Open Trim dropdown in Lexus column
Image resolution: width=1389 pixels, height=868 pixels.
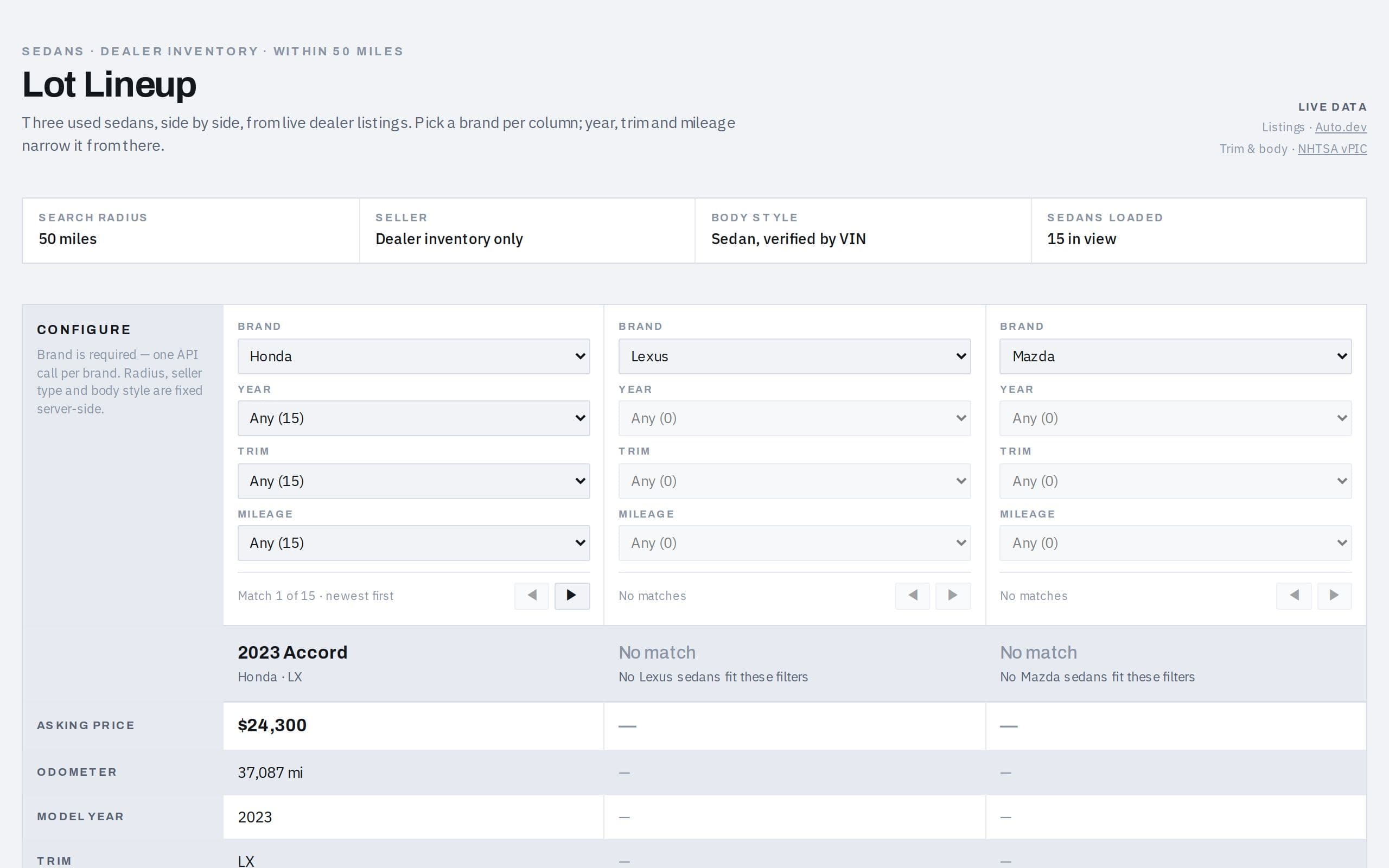tap(794, 481)
